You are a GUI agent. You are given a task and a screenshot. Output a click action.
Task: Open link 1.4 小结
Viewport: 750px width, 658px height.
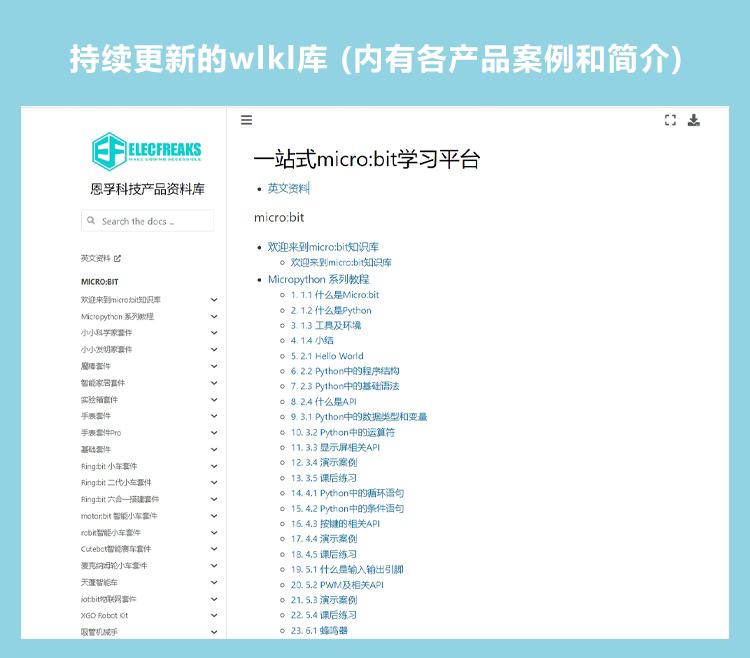click(x=312, y=340)
